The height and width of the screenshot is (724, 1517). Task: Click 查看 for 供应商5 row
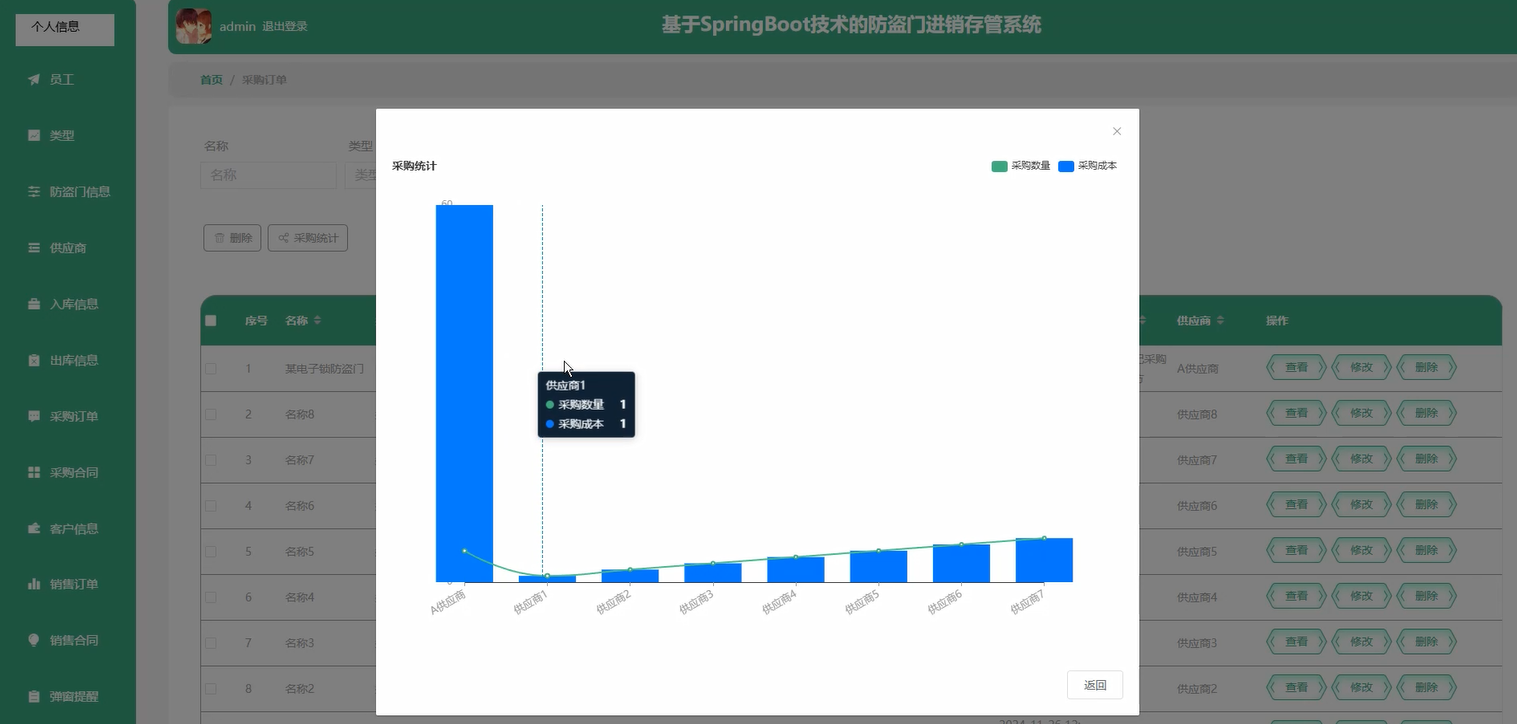tap(1296, 550)
